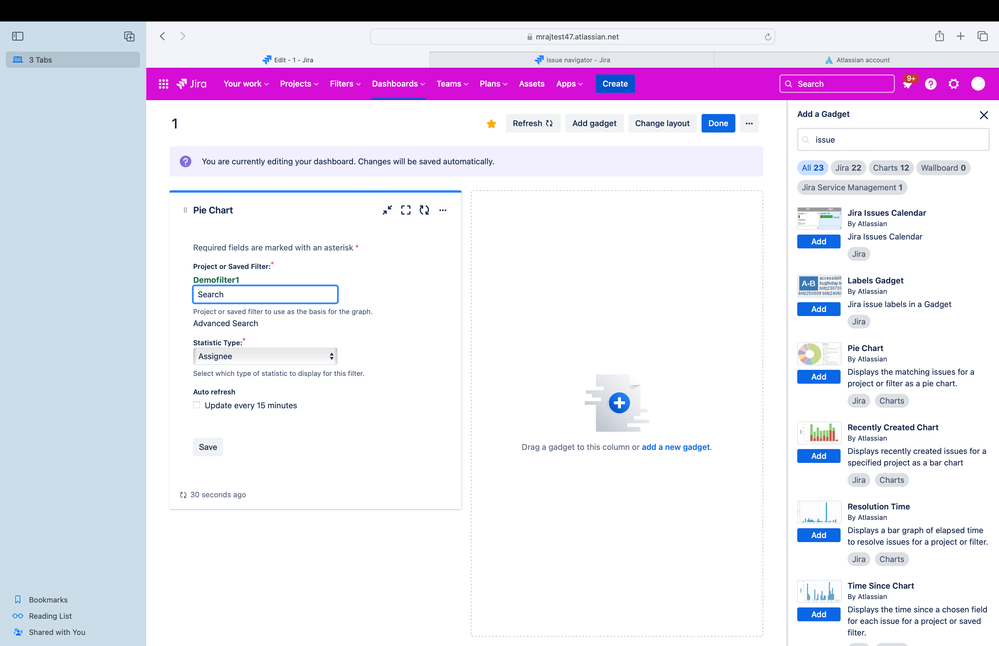Expand the Projects menu
The image size is (999, 646).
[299, 83]
